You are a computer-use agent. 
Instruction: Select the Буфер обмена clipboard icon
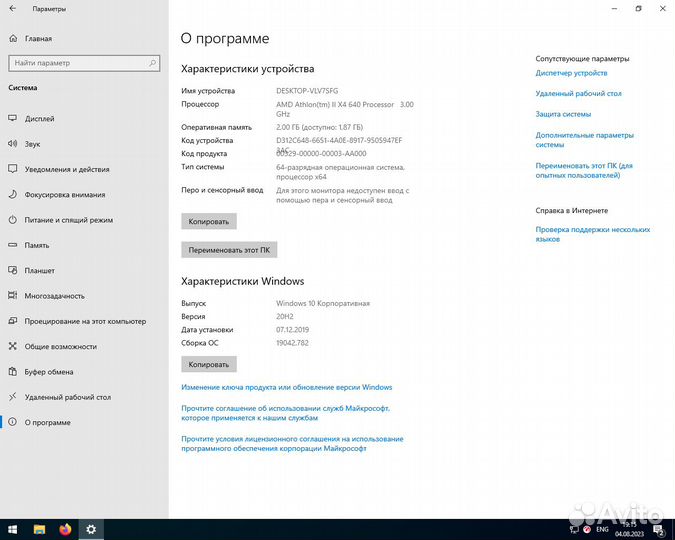pyautogui.click(x=13, y=371)
